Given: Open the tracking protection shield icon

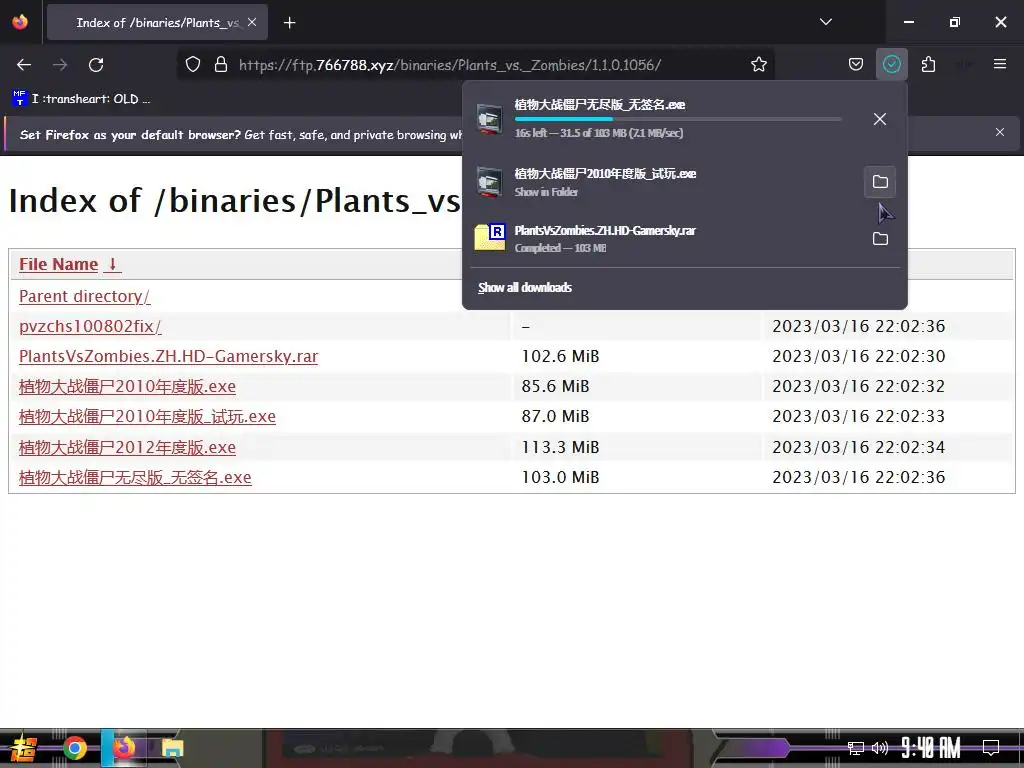Looking at the screenshot, I should [193, 65].
